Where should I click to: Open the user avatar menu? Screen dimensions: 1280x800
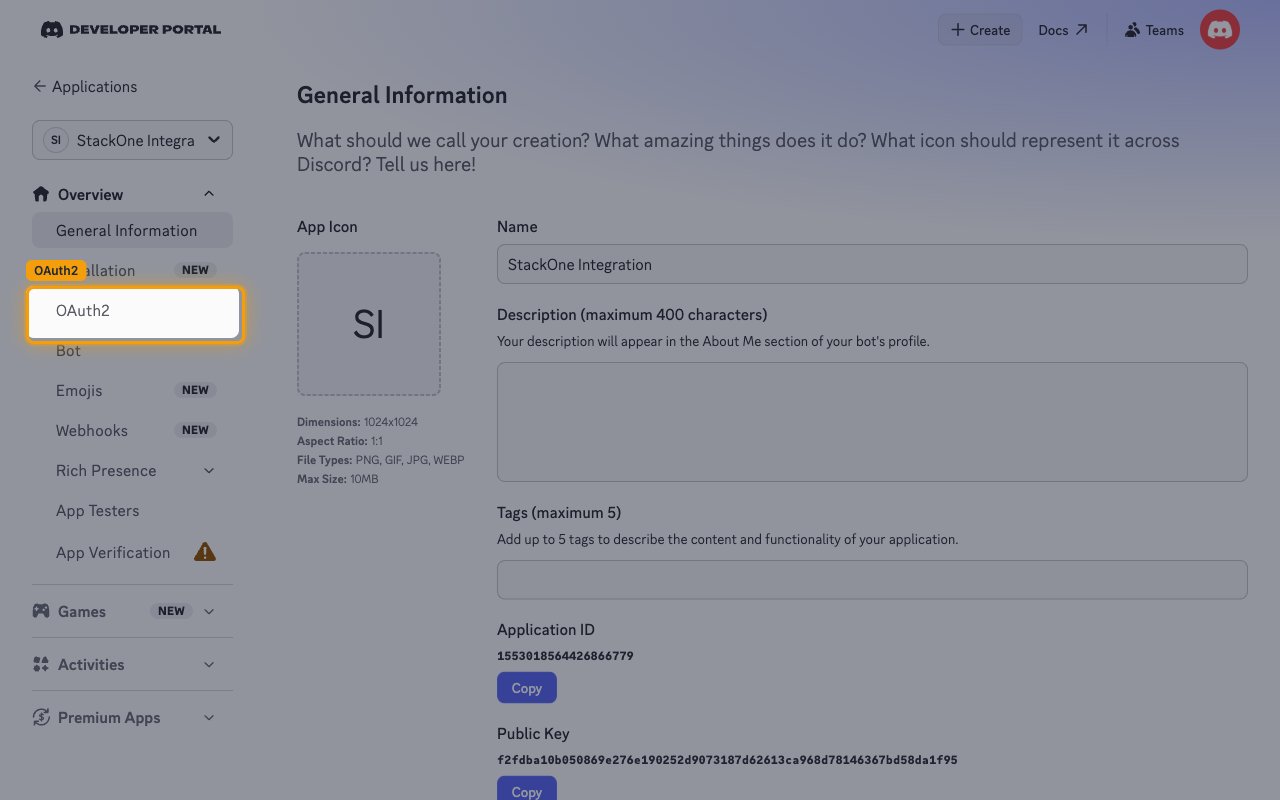click(1220, 30)
